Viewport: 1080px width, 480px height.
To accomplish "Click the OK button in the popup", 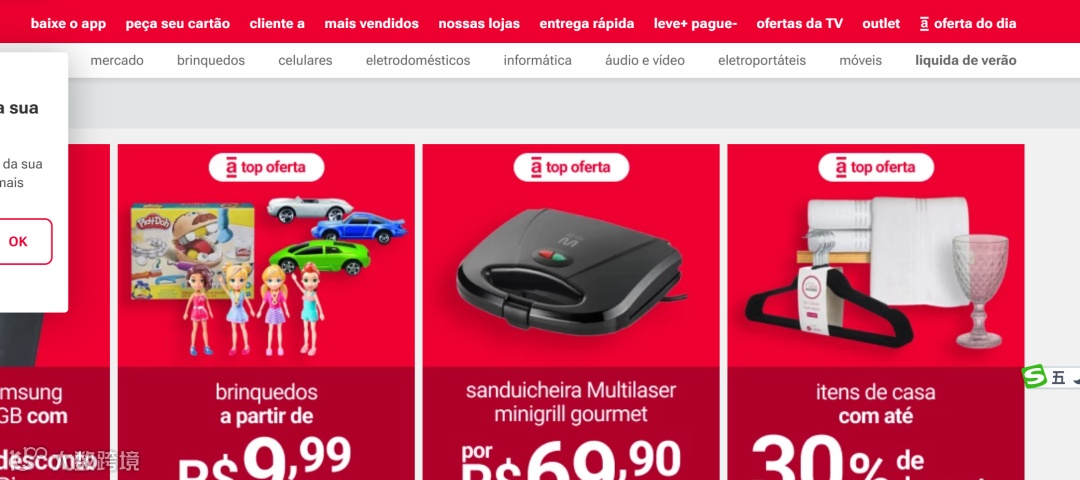I will tap(19, 242).
